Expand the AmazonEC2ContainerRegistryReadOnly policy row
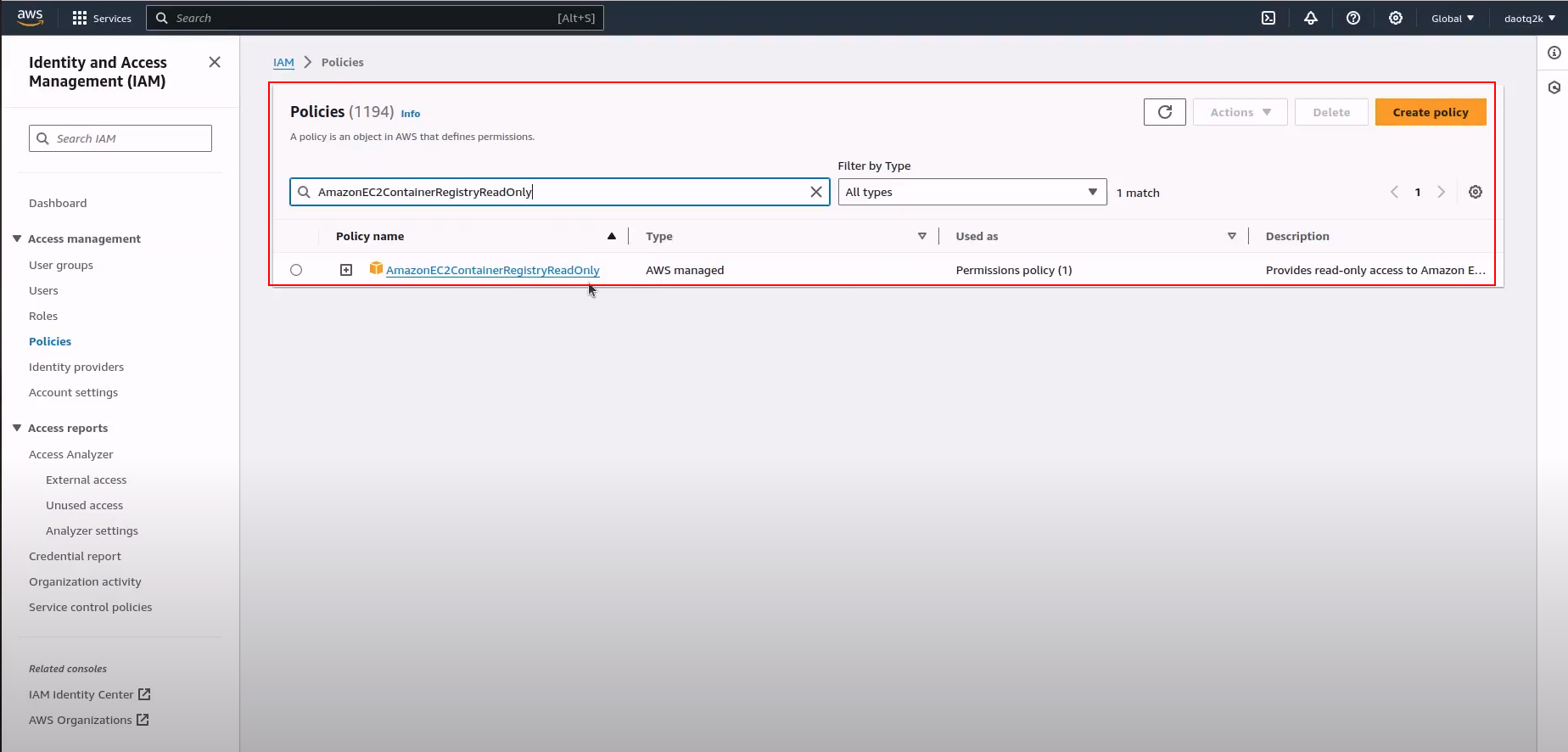The image size is (1568, 752). [346, 270]
